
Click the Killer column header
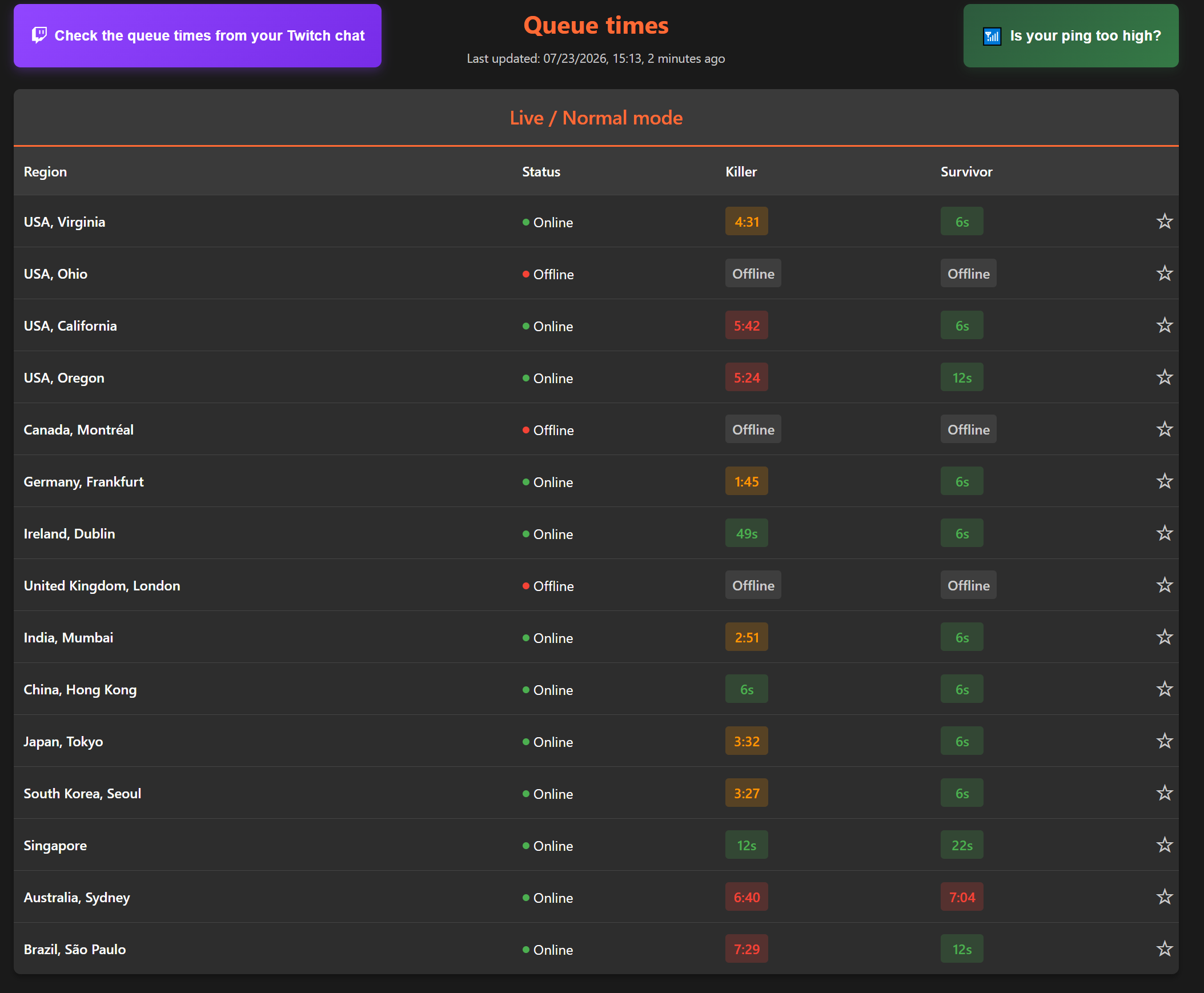(x=741, y=172)
